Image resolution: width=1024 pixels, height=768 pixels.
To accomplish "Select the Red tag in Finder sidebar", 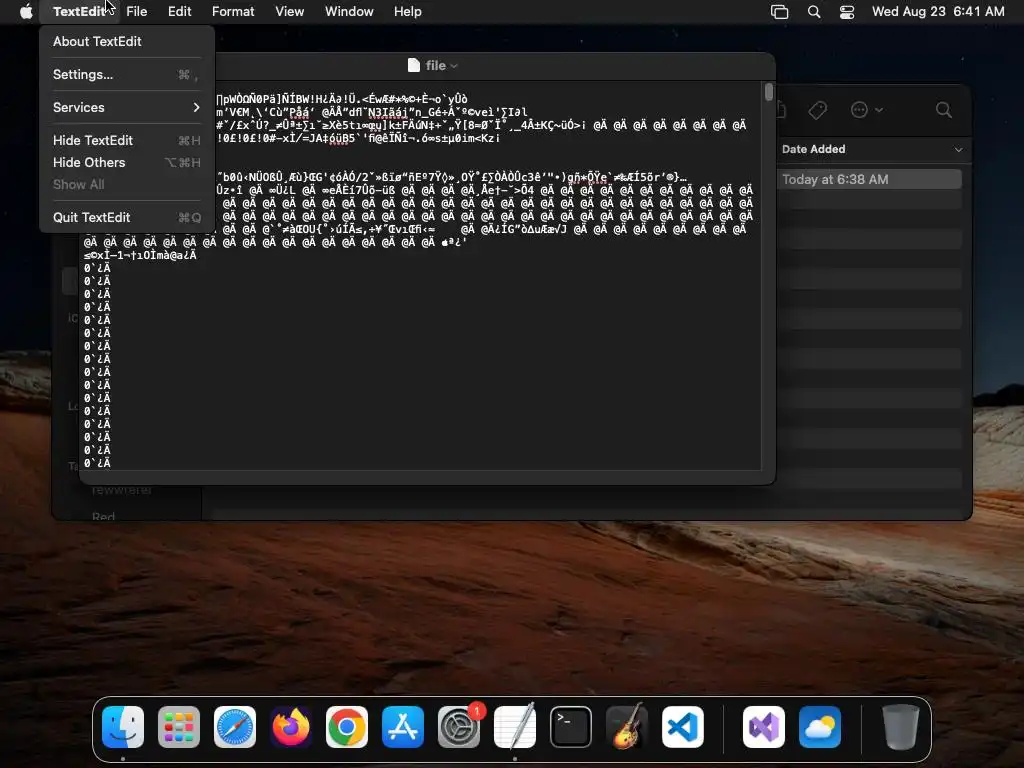I will pos(103,516).
